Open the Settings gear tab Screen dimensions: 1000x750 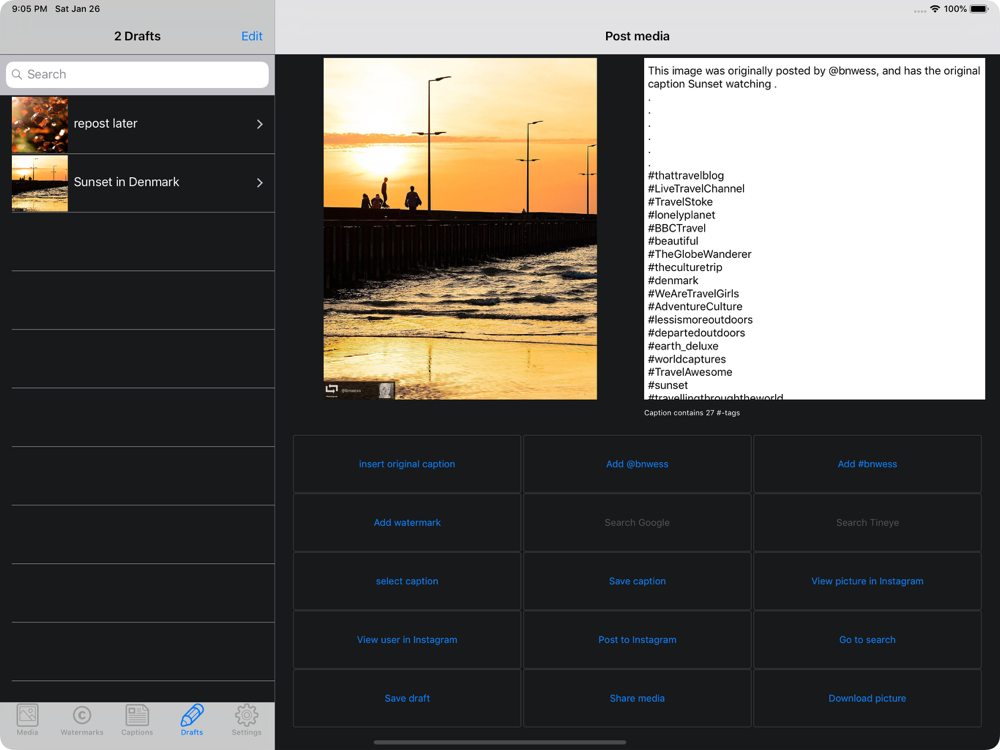click(x=246, y=716)
